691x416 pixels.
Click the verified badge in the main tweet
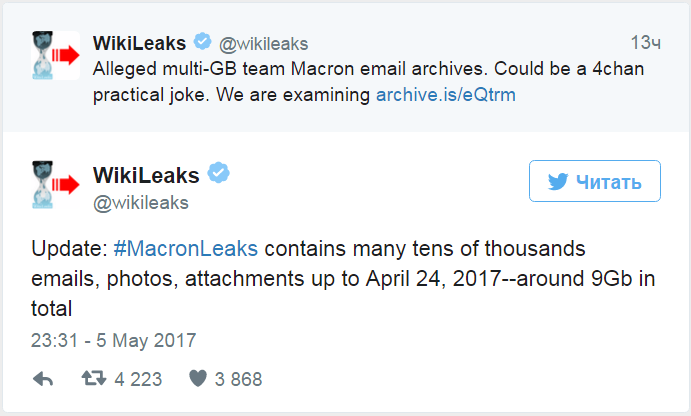click(219, 174)
